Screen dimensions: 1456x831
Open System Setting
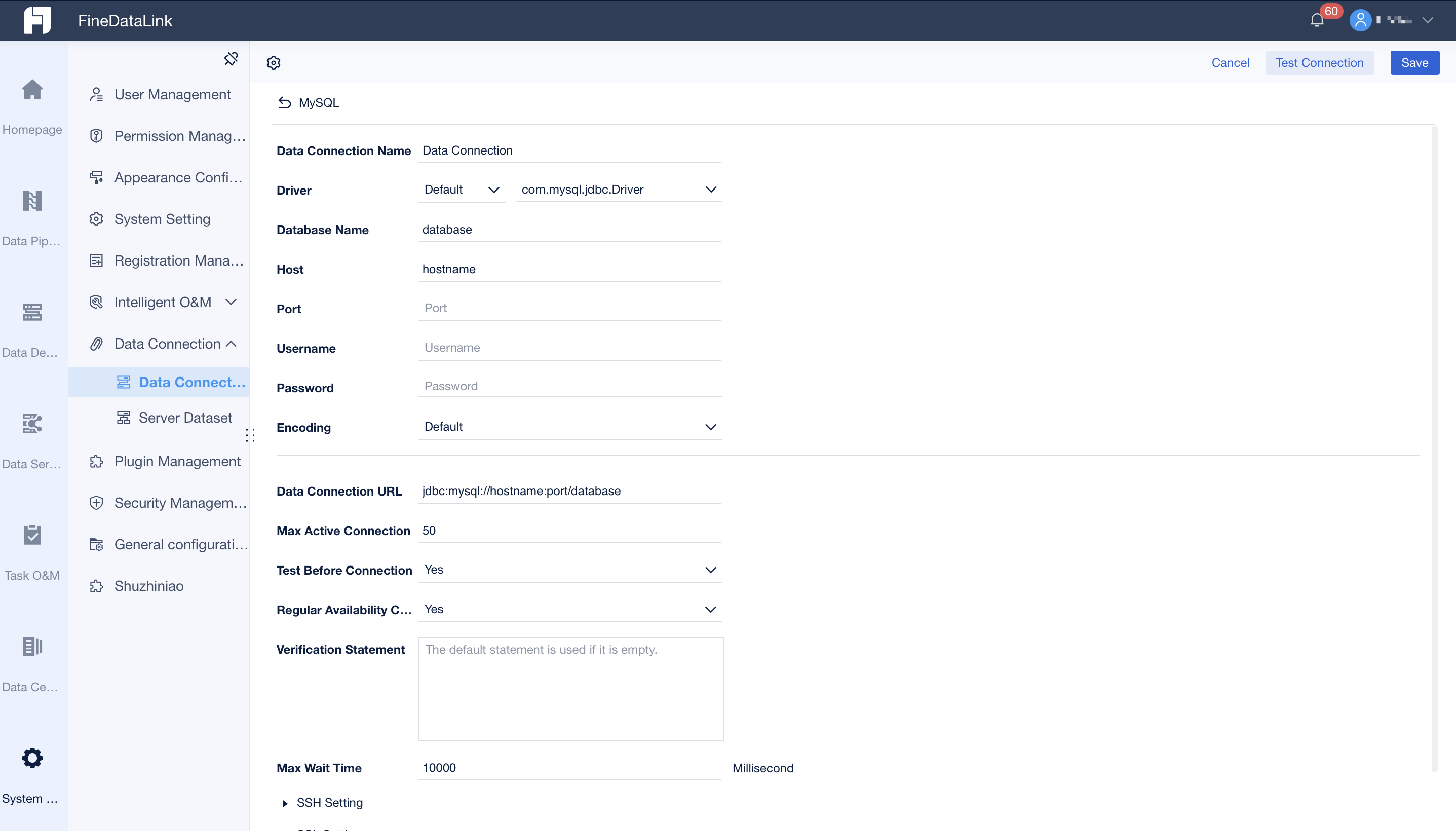point(159,219)
